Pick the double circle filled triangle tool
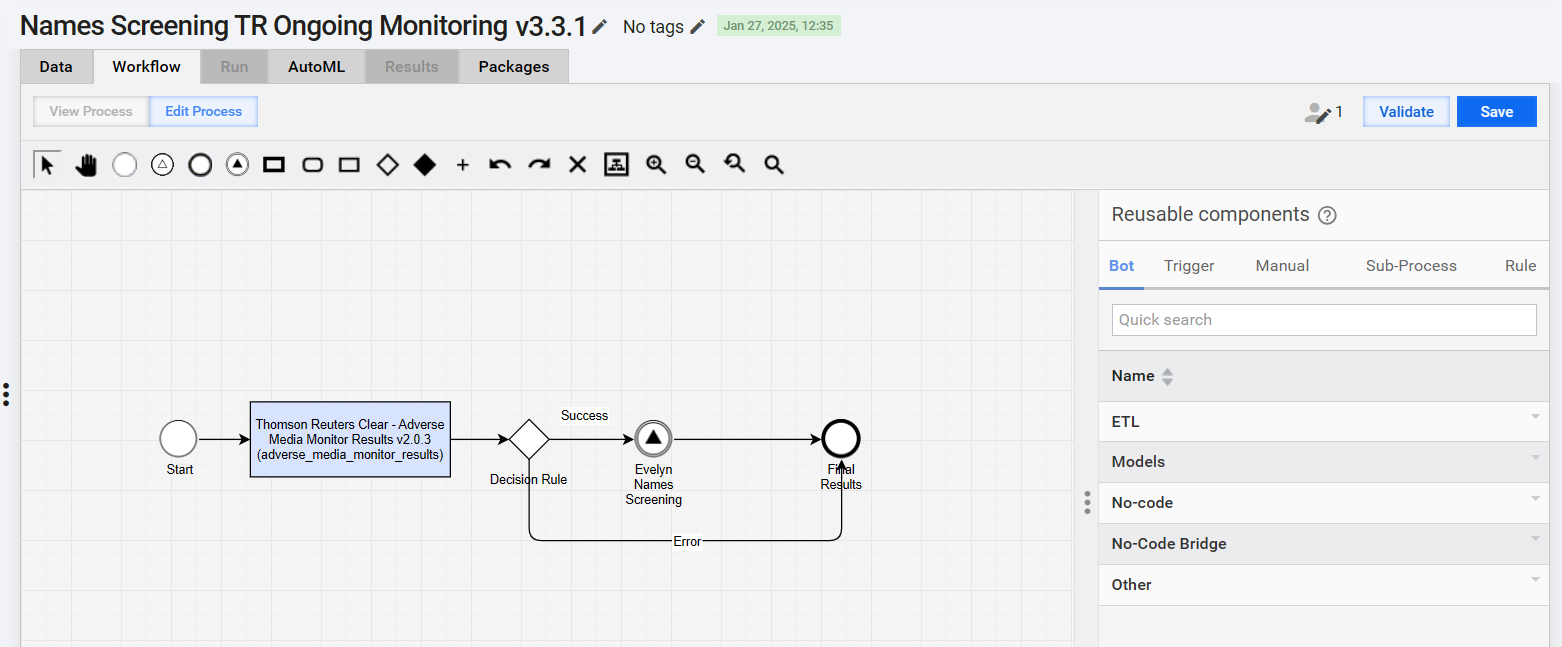 237,165
